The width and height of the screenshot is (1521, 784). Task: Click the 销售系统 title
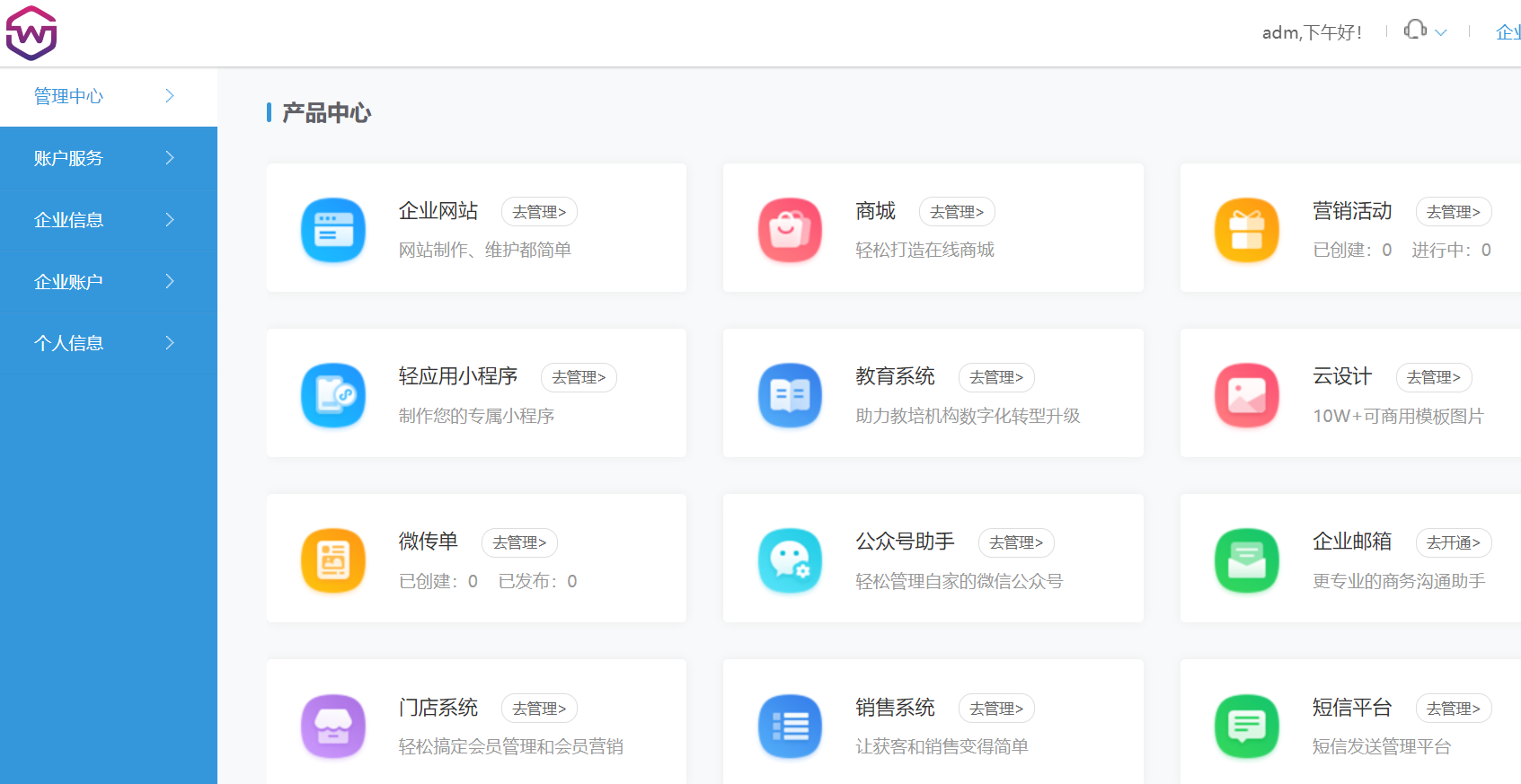(895, 708)
